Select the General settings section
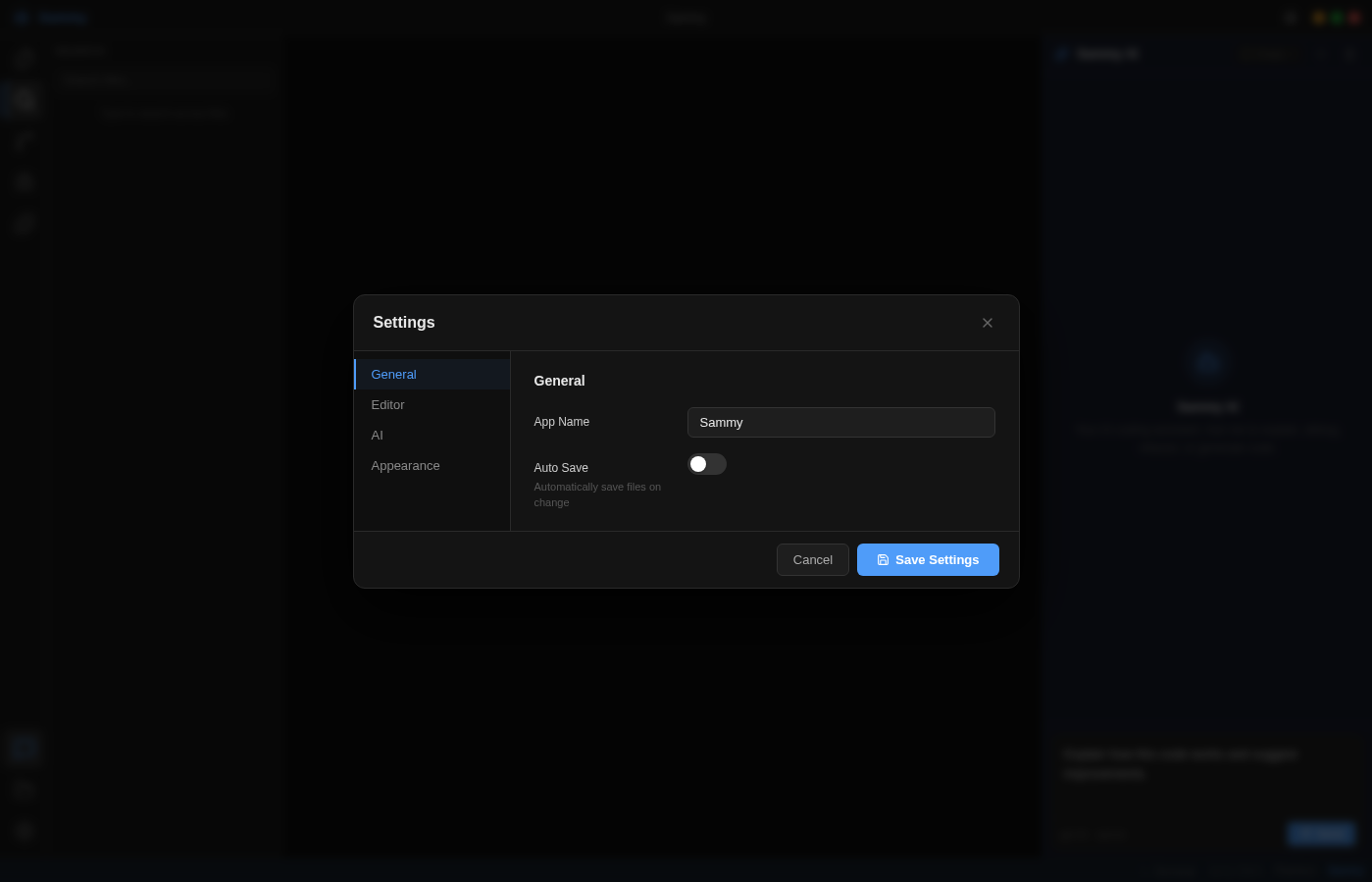Image resolution: width=1372 pixels, height=882 pixels. pyautogui.click(x=393, y=374)
